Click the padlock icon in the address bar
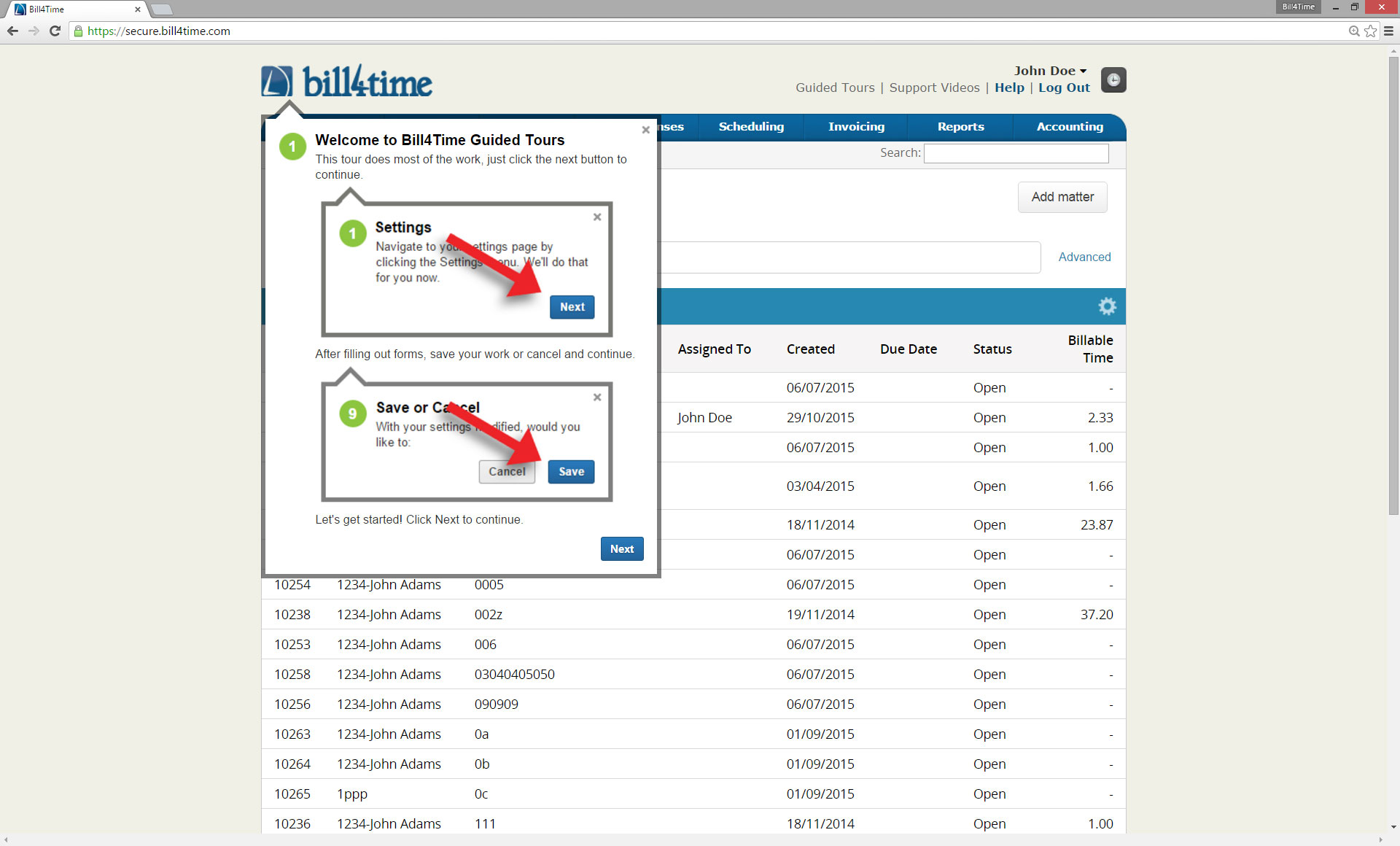Screen dimensions: 1400x846 pos(77,31)
